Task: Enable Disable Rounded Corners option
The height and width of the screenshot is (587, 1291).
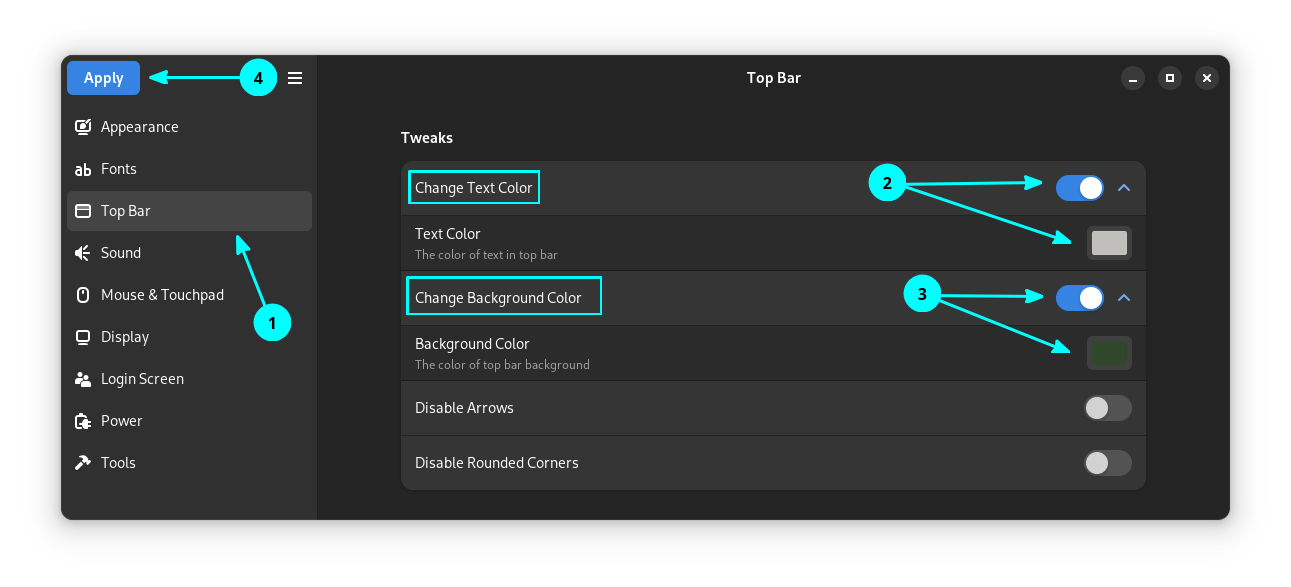Action: point(1107,463)
